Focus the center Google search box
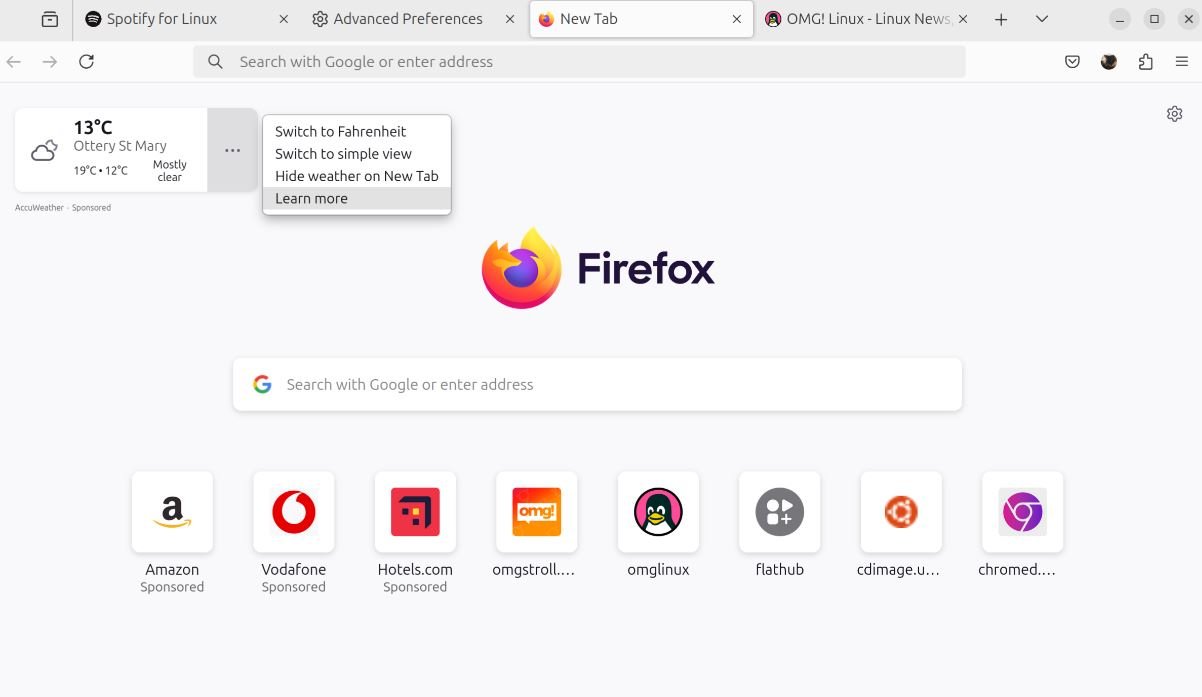Image resolution: width=1202 pixels, height=697 pixels. [597, 384]
